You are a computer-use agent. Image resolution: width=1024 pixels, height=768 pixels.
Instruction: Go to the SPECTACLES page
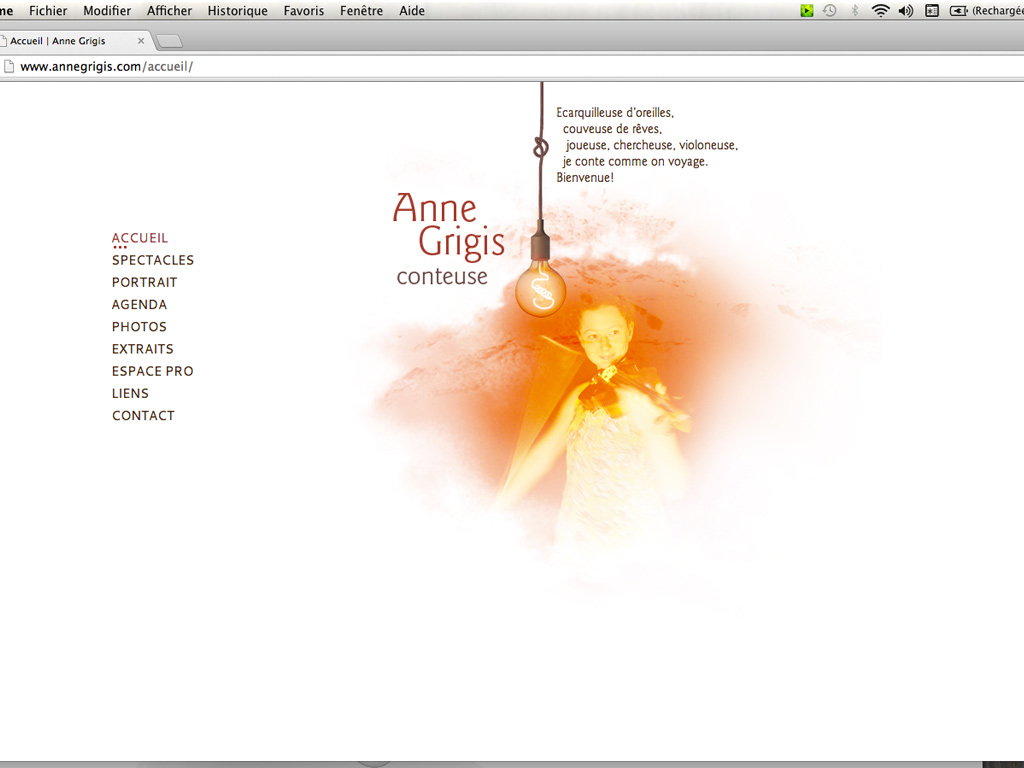point(153,260)
